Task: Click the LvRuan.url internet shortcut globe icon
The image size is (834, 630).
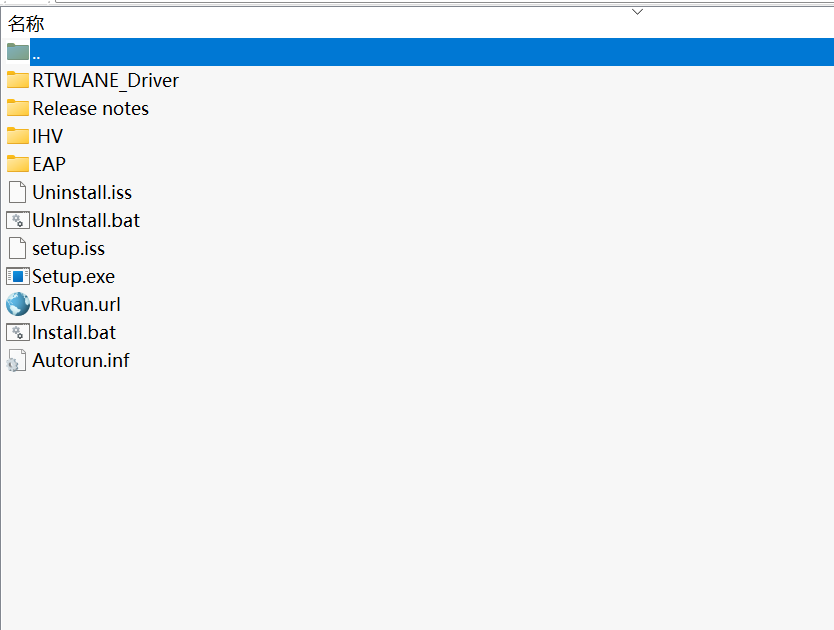Action: pyautogui.click(x=16, y=304)
